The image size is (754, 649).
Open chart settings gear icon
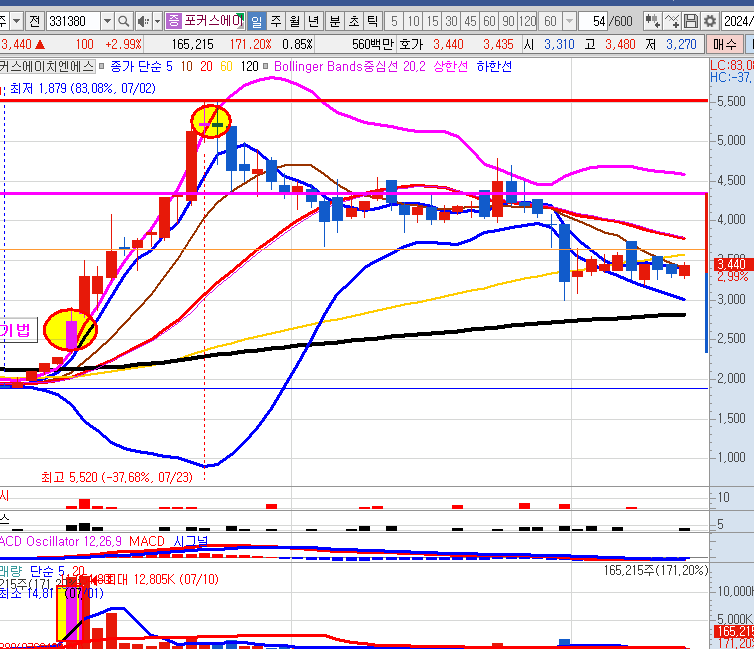tap(709, 21)
